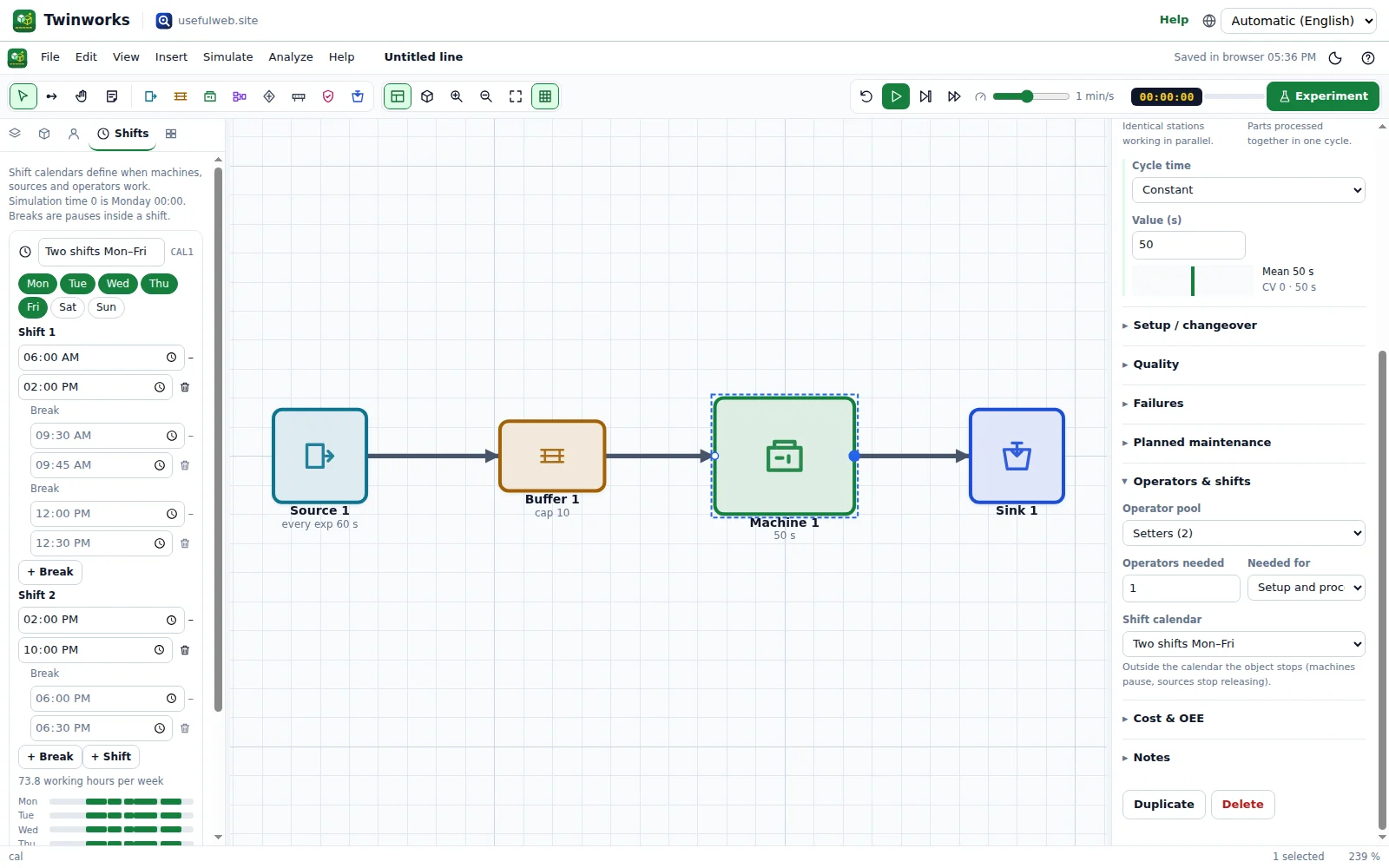The width and height of the screenshot is (1389, 868).
Task: Insert a Source node from the toolbar
Action: click(151, 96)
